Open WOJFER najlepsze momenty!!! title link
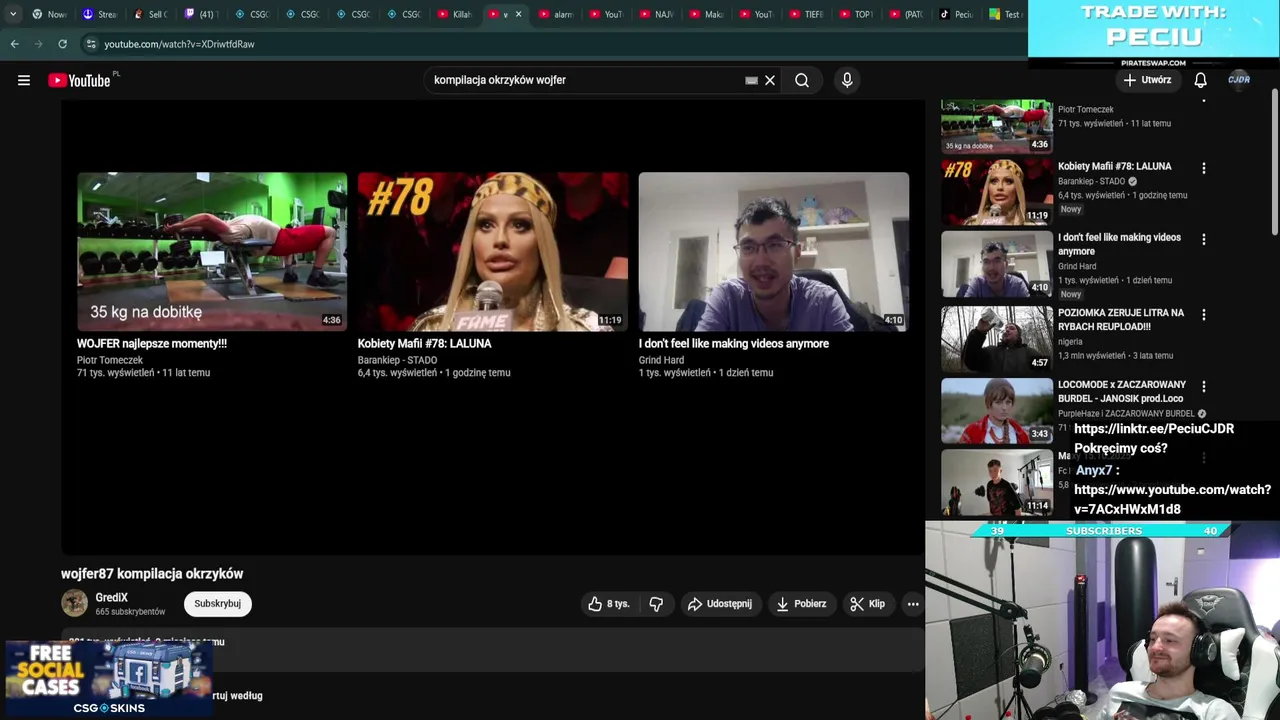The width and height of the screenshot is (1280, 720). 152,343
